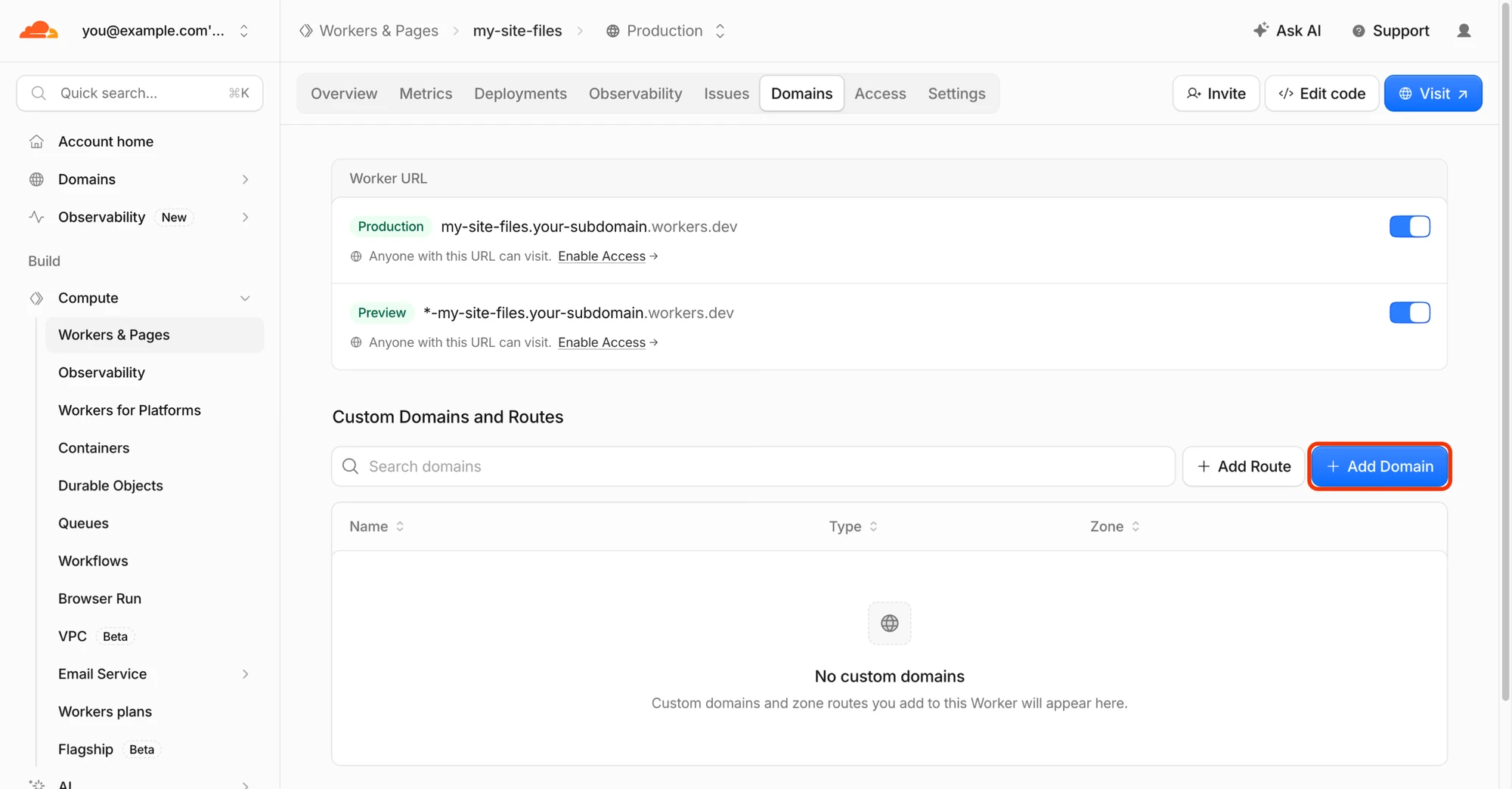Disable the Production workers.dev URL toggle
Screen dimensions: 1512x789
coord(1409,227)
